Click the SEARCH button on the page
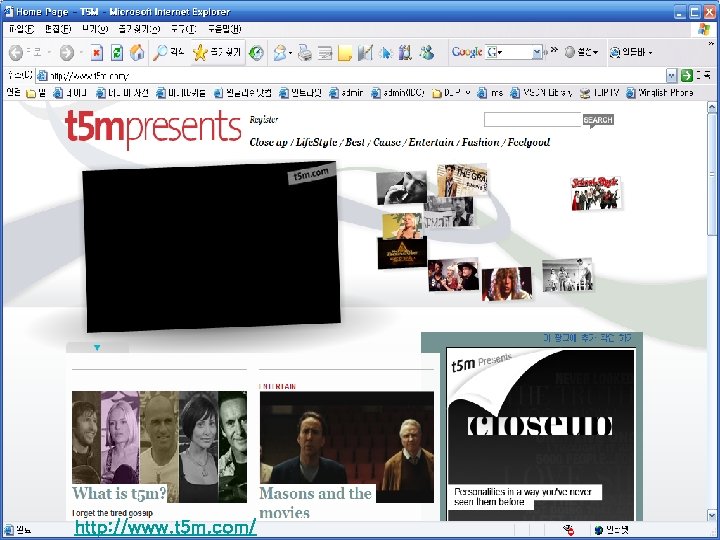Screen dimensions: 720x540 [598, 120]
